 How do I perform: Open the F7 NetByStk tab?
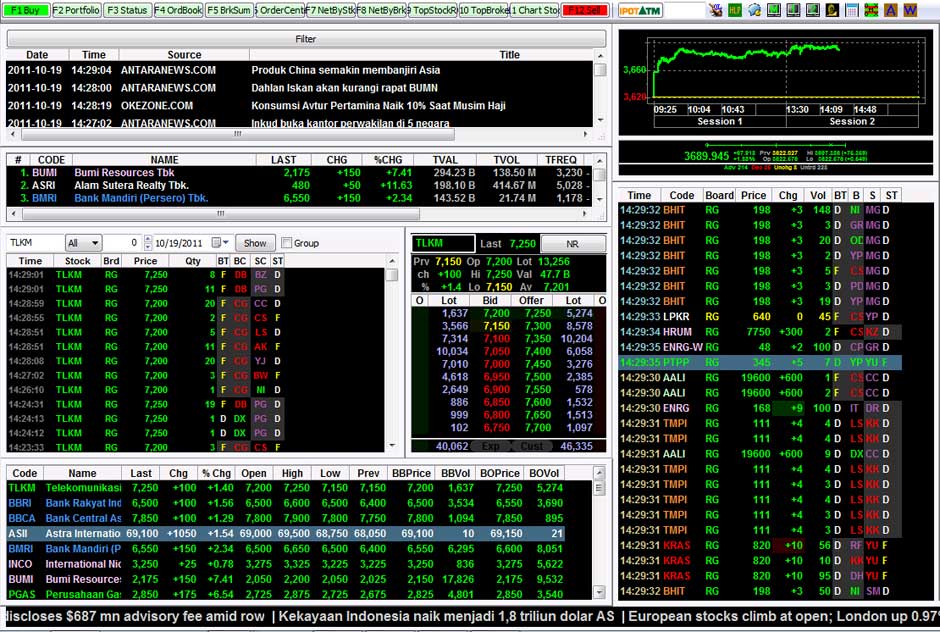[330, 10]
